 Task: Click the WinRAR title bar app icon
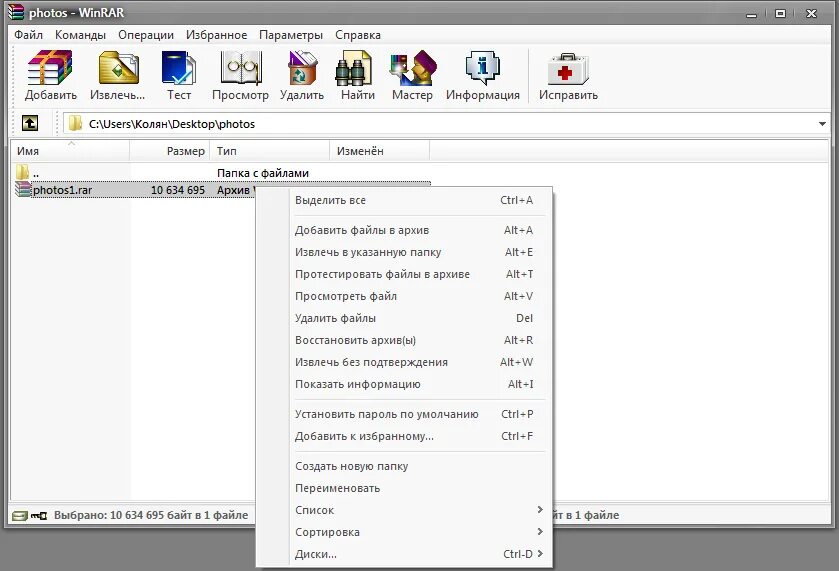click(x=16, y=12)
